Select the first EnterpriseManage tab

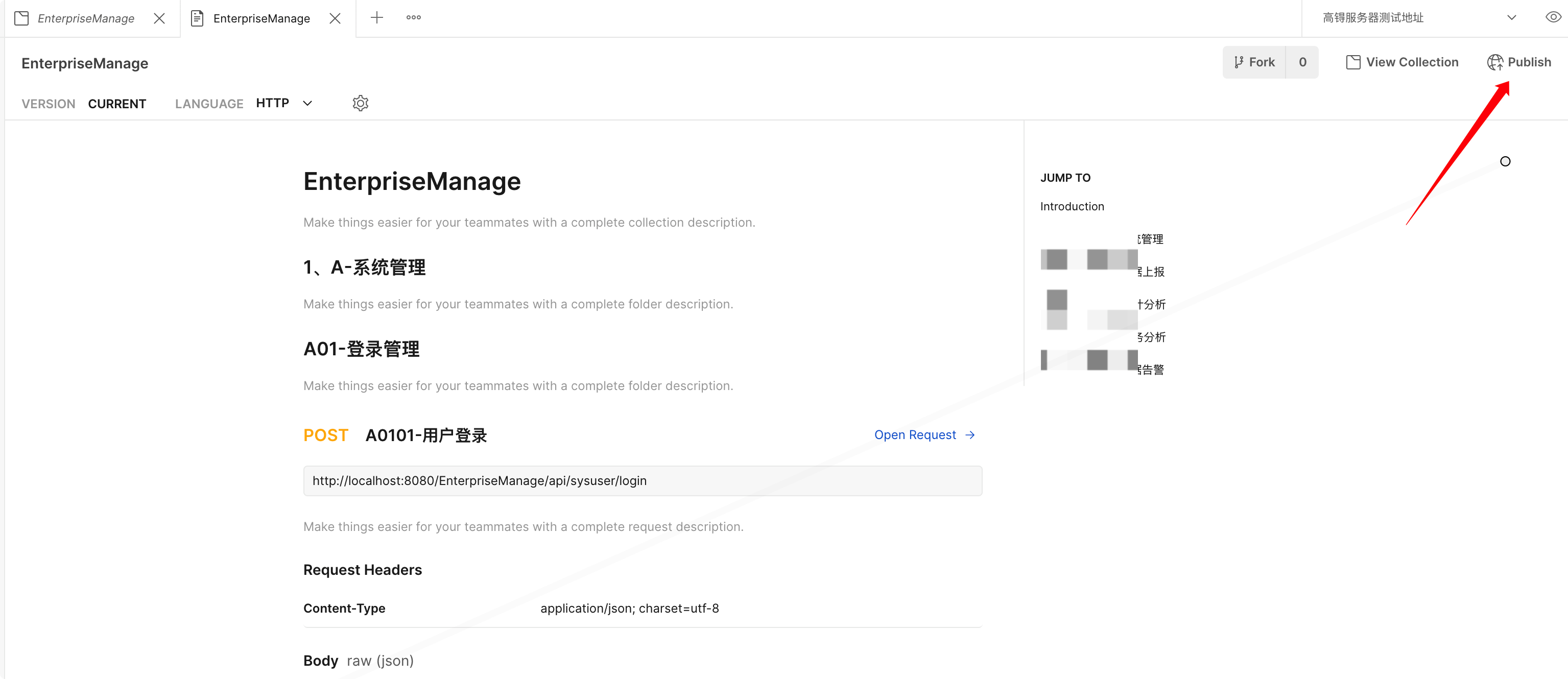coord(86,18)
